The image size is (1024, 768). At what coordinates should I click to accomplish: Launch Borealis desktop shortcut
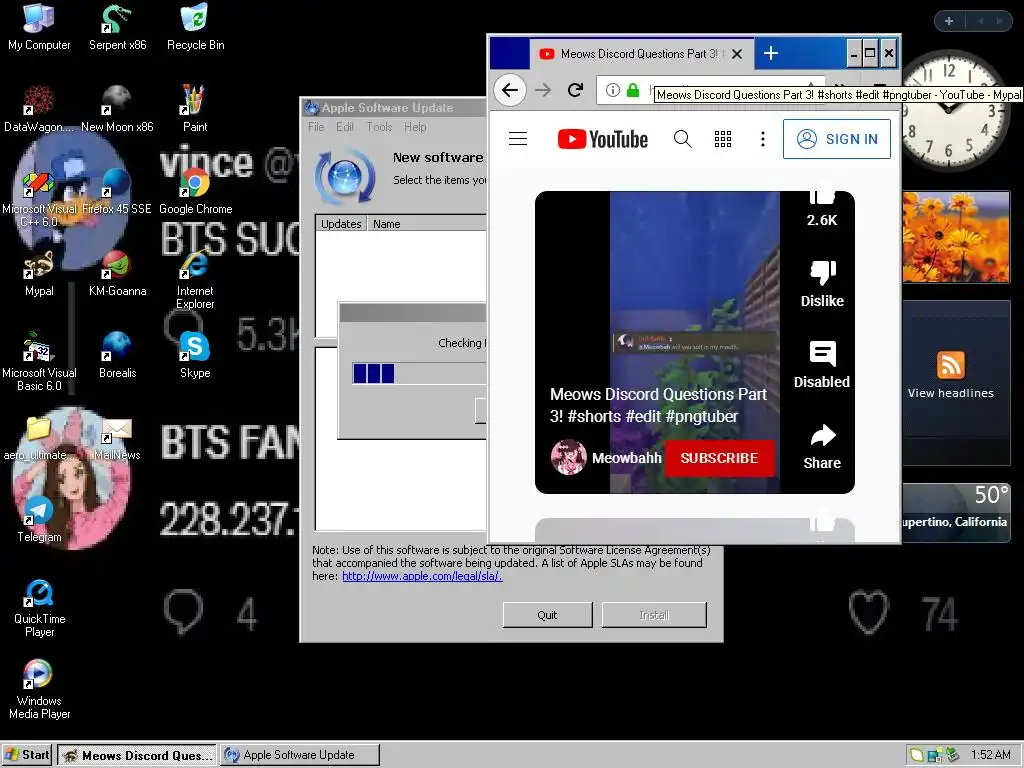pyautogui.click(x=117, y=355)
